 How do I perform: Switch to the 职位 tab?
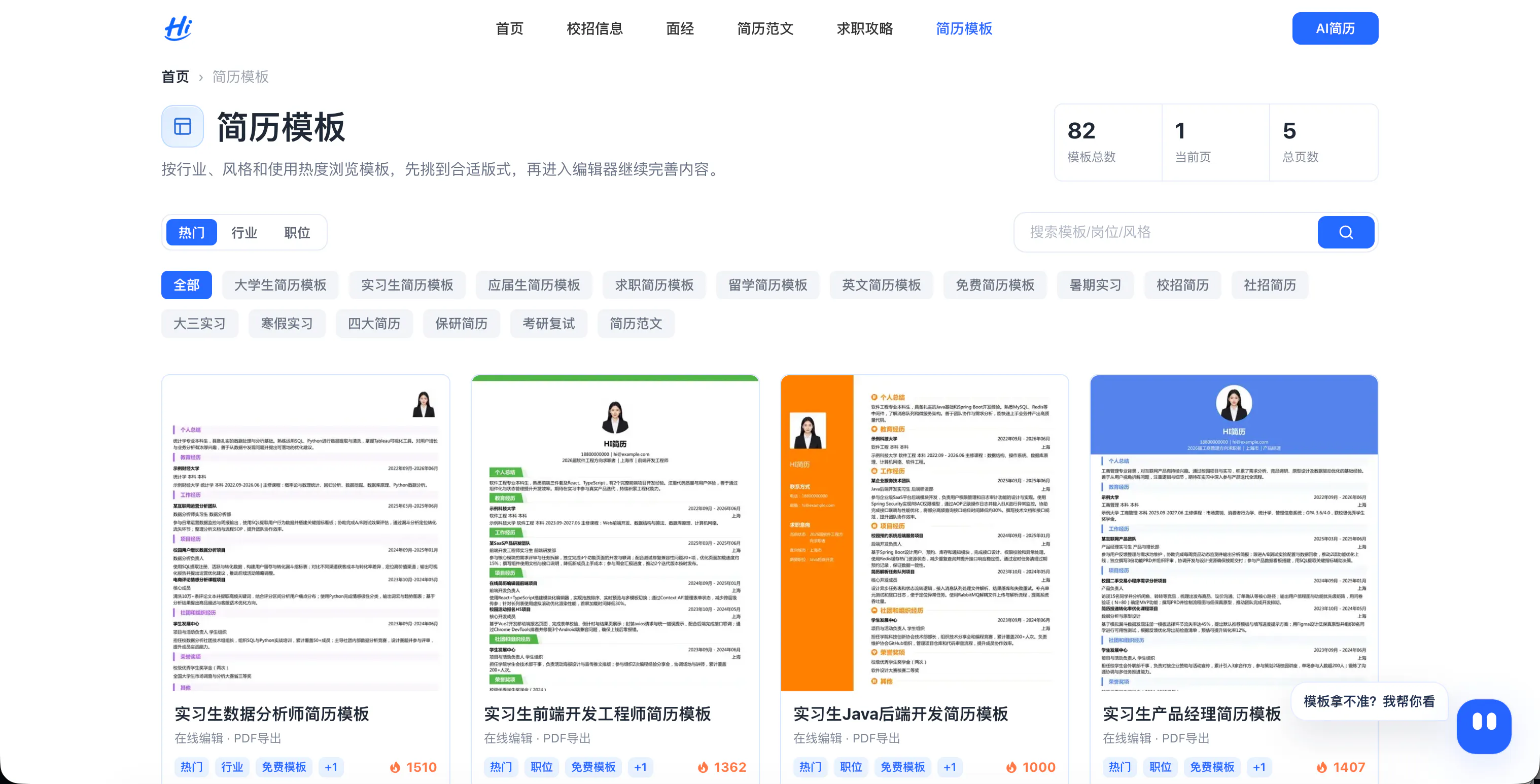pyautogui.click(x=297, y=232)
